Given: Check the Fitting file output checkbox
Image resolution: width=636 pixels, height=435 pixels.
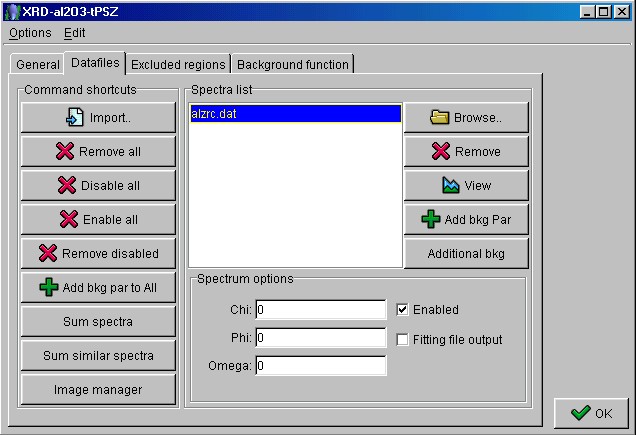Looking at the screenshot, I should 402,340.
